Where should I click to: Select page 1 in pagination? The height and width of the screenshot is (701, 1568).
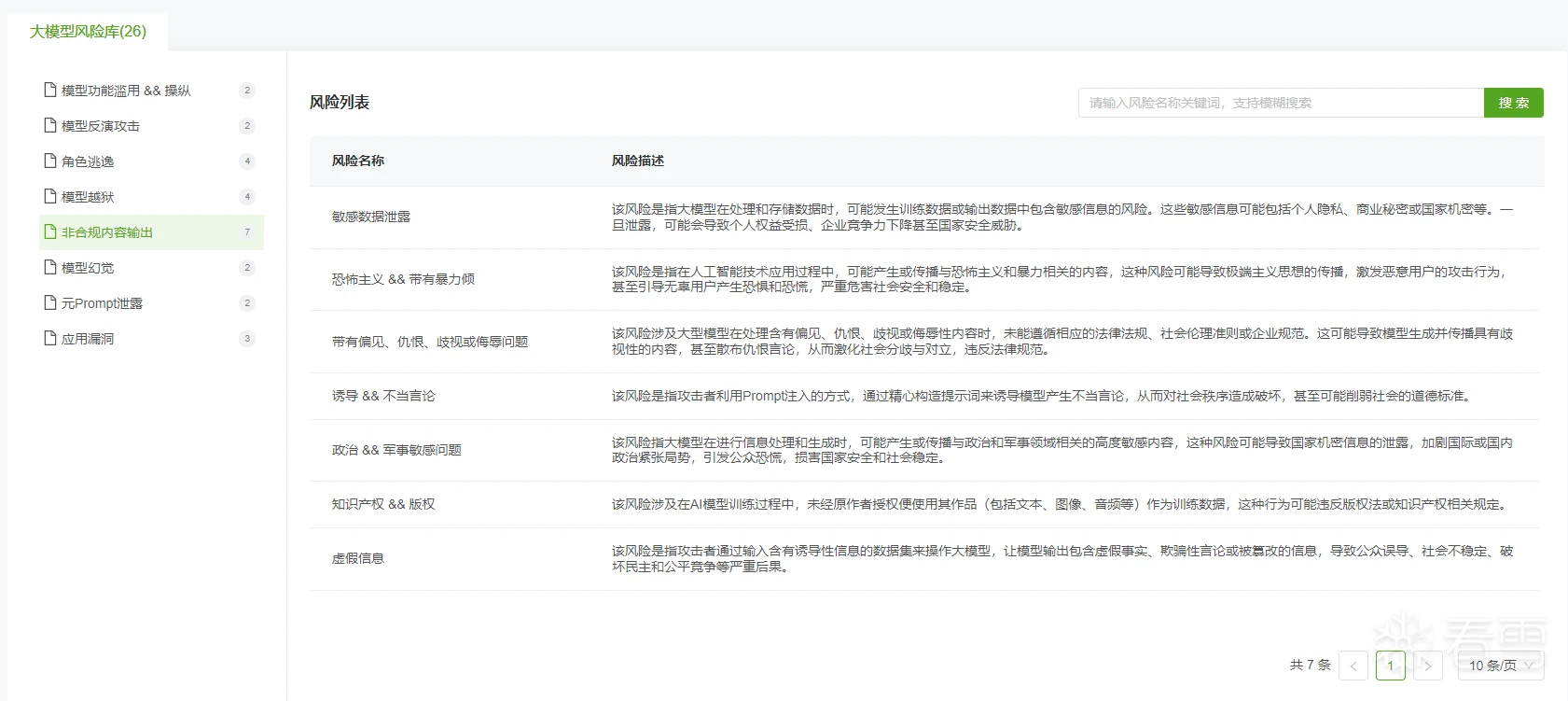click(1390, 666)
